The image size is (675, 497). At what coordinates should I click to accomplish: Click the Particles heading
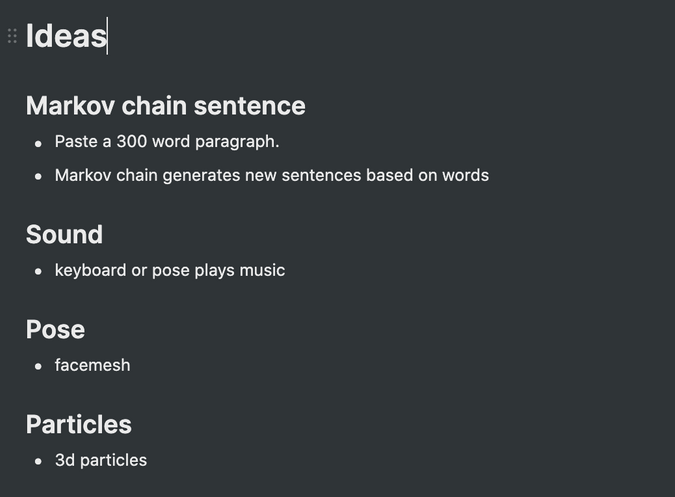click(x=78, y=424)
